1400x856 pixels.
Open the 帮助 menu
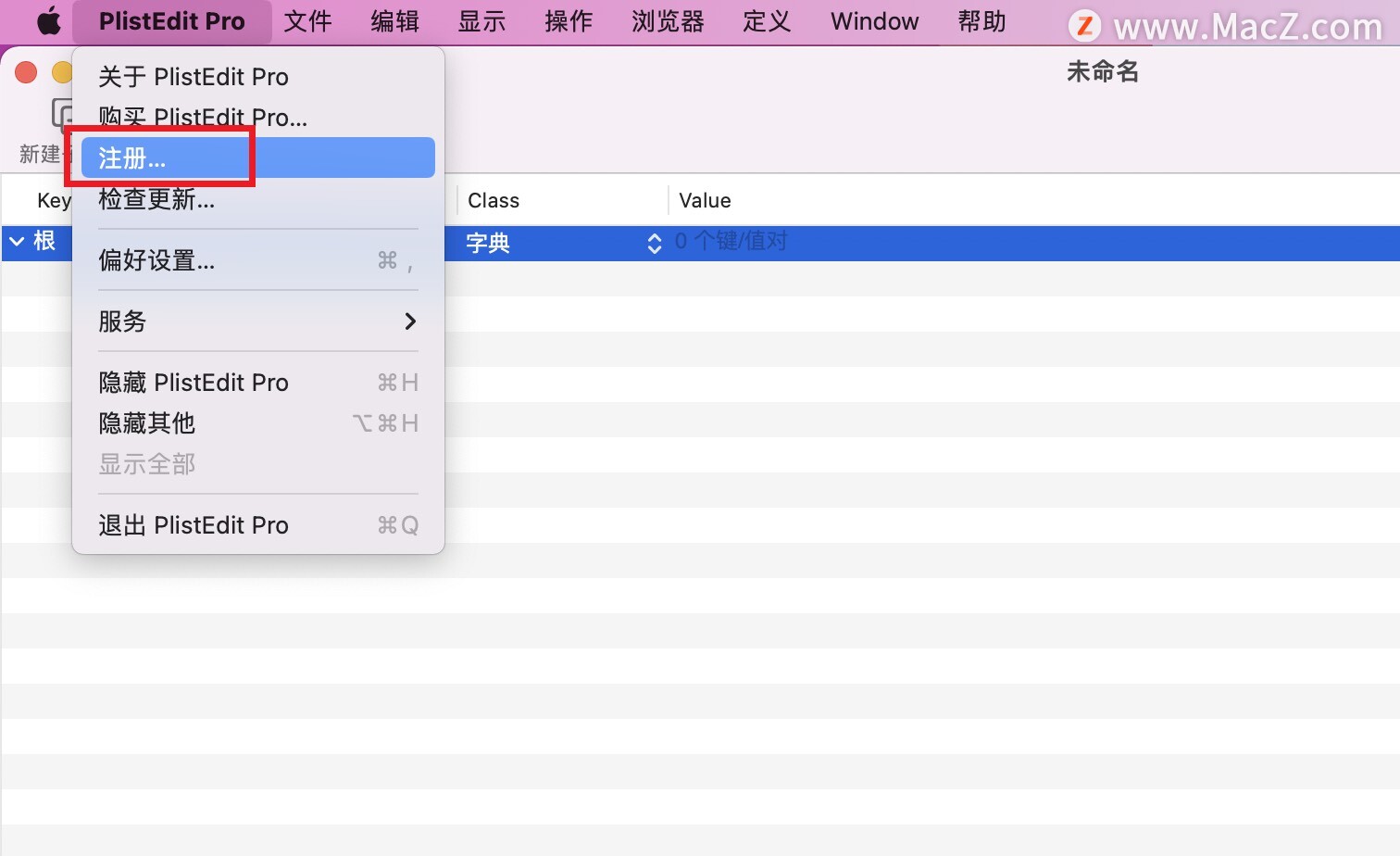pos(981,21)
